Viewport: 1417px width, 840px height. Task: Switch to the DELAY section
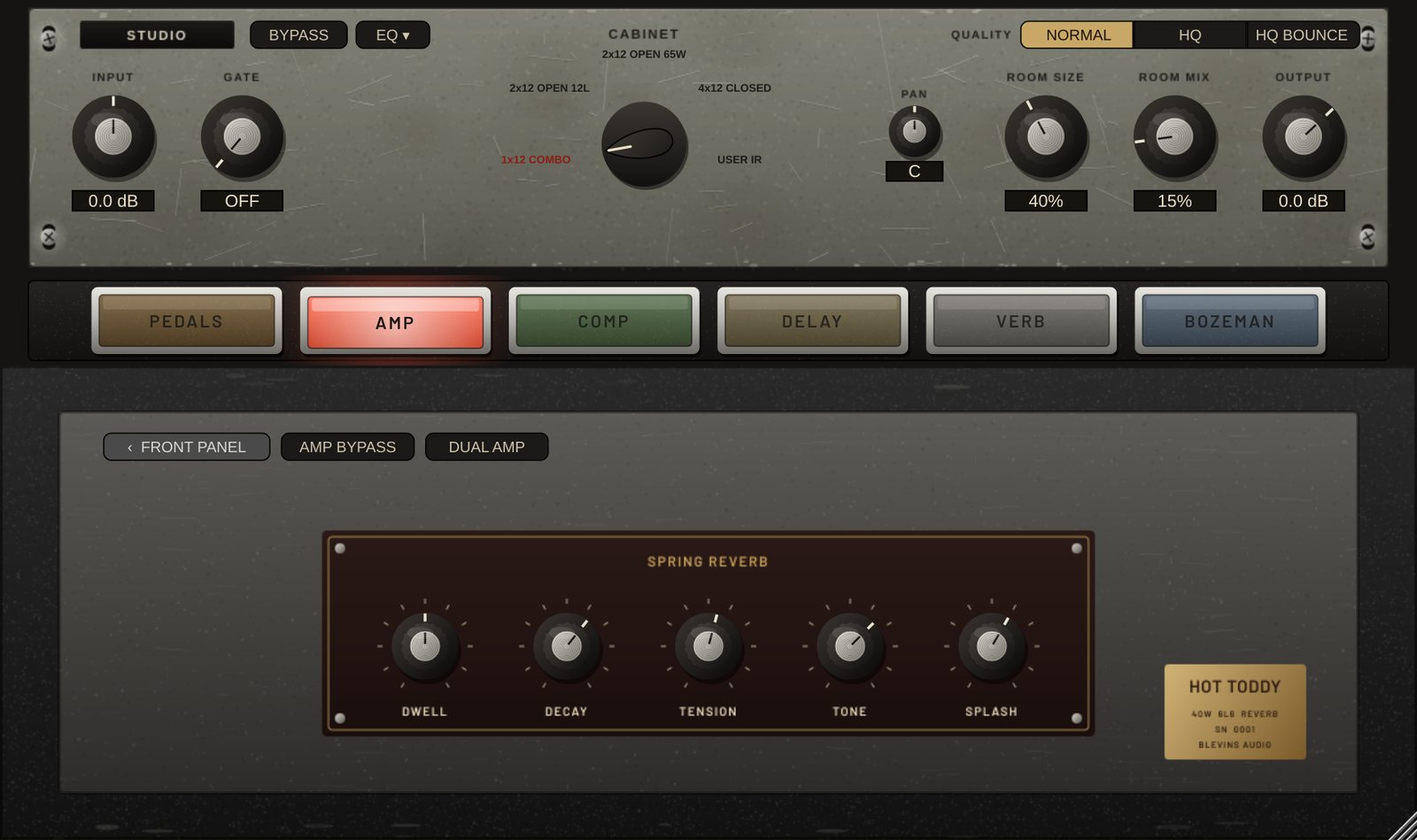coord(812,320)
